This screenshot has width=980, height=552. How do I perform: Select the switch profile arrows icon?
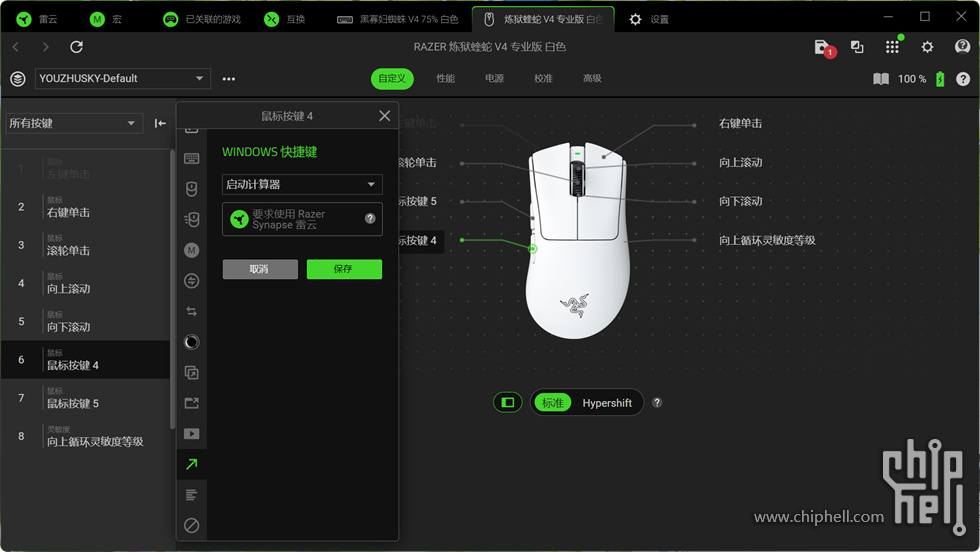tap(192, 311)
